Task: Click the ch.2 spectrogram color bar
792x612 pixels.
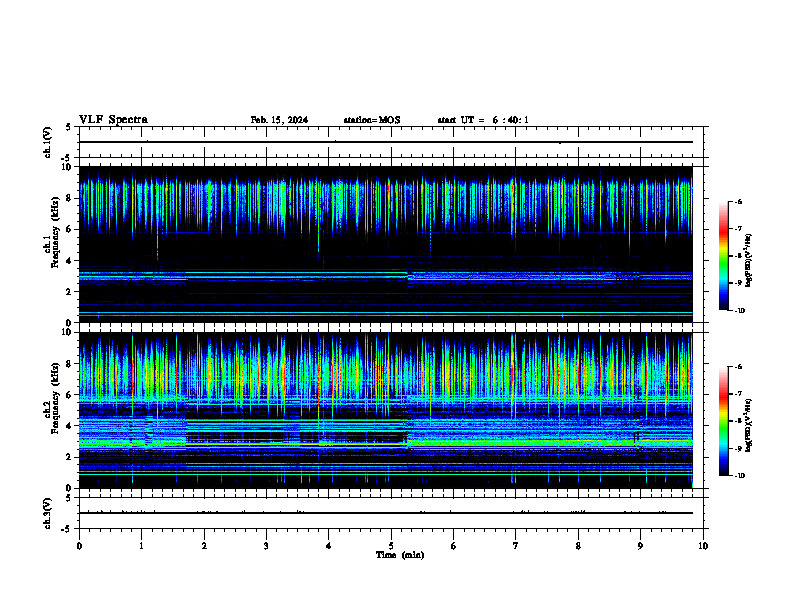Action: [x=724, y=421]
